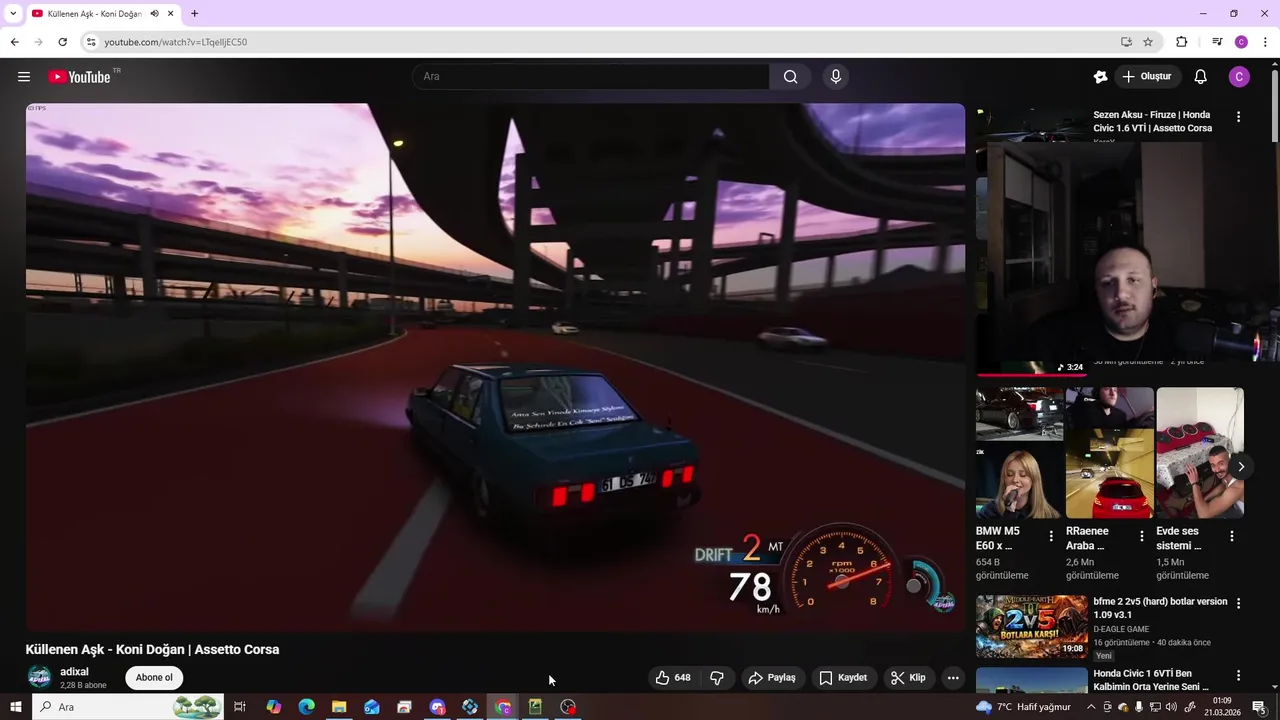Open the YouTube notifications bell

pos(1201,77)
